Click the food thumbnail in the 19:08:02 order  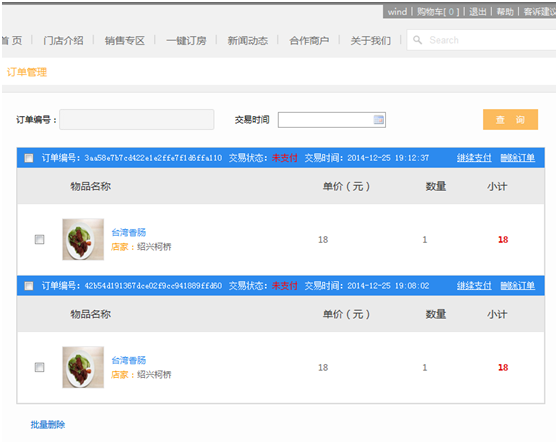(83, 367)
